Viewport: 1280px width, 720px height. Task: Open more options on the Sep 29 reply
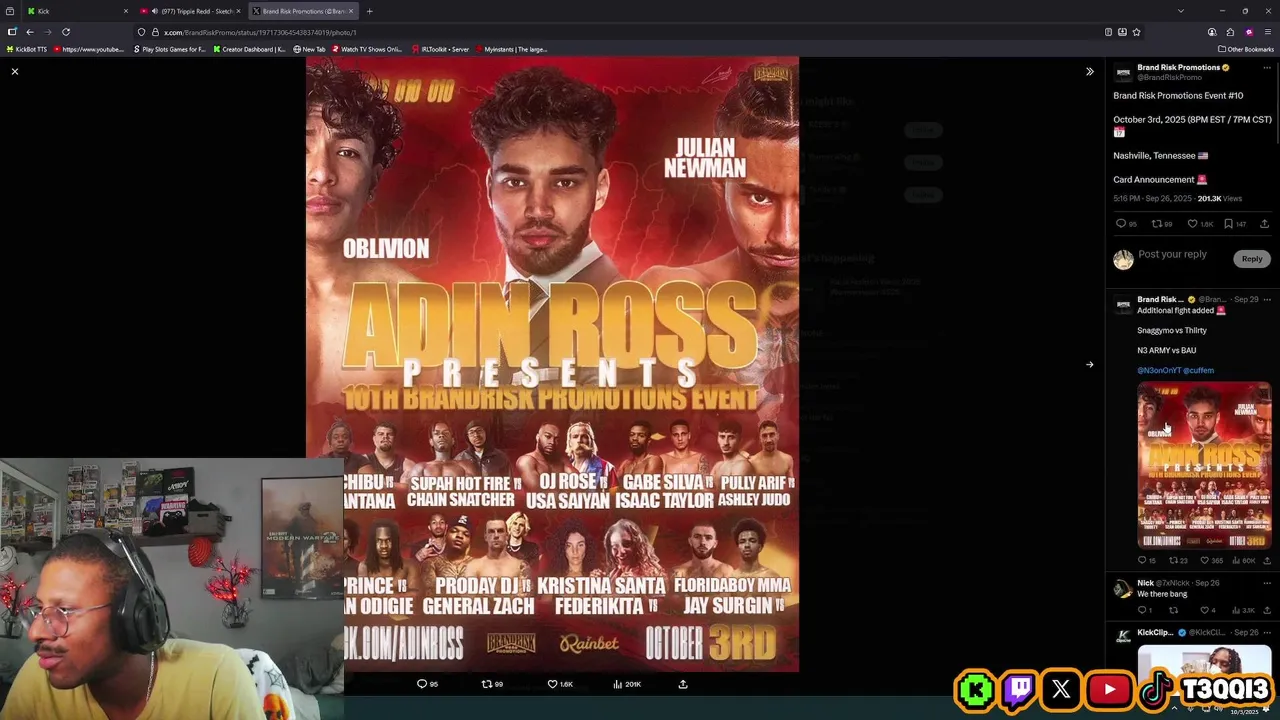point(1267,299)
